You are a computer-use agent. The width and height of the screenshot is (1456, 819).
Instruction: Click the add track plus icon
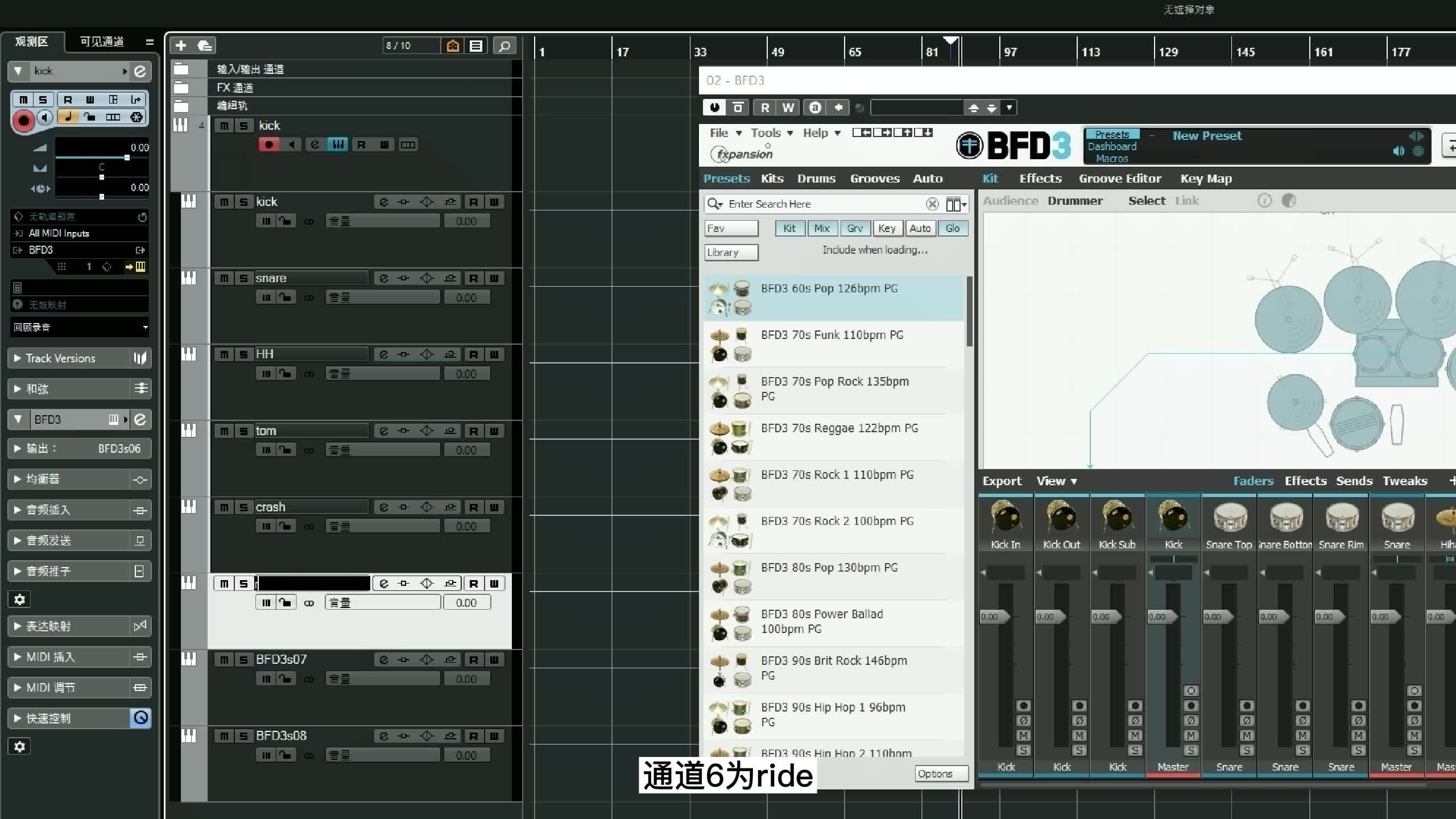(181, 45)
